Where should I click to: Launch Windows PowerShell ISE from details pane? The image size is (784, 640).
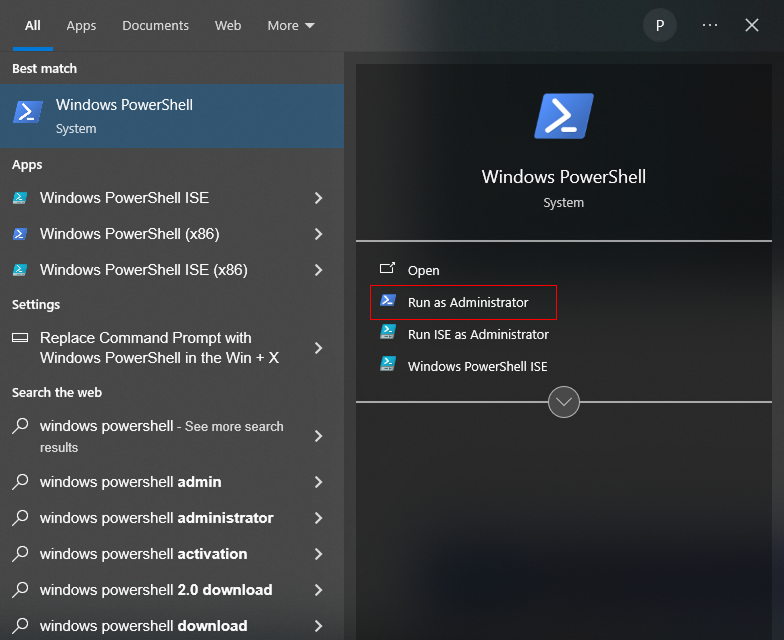(x=477, y=366)
